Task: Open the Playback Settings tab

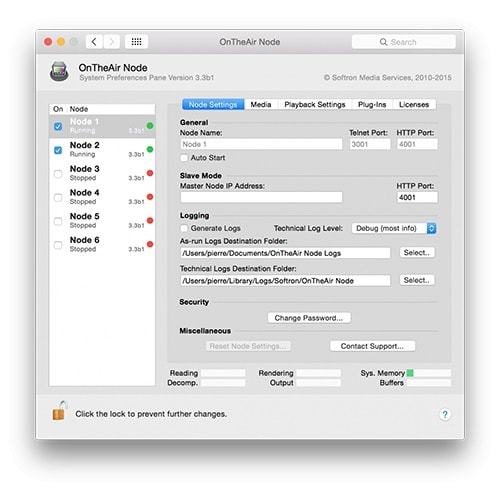Action: click(x=315, y=105)
